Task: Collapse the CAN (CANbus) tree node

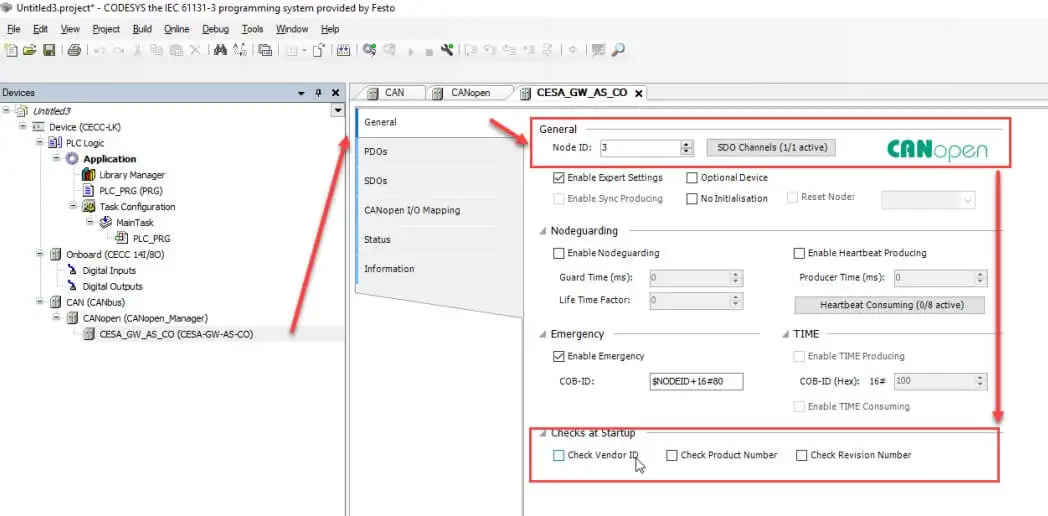Action: pyautogui.click(x=40, y=302)
